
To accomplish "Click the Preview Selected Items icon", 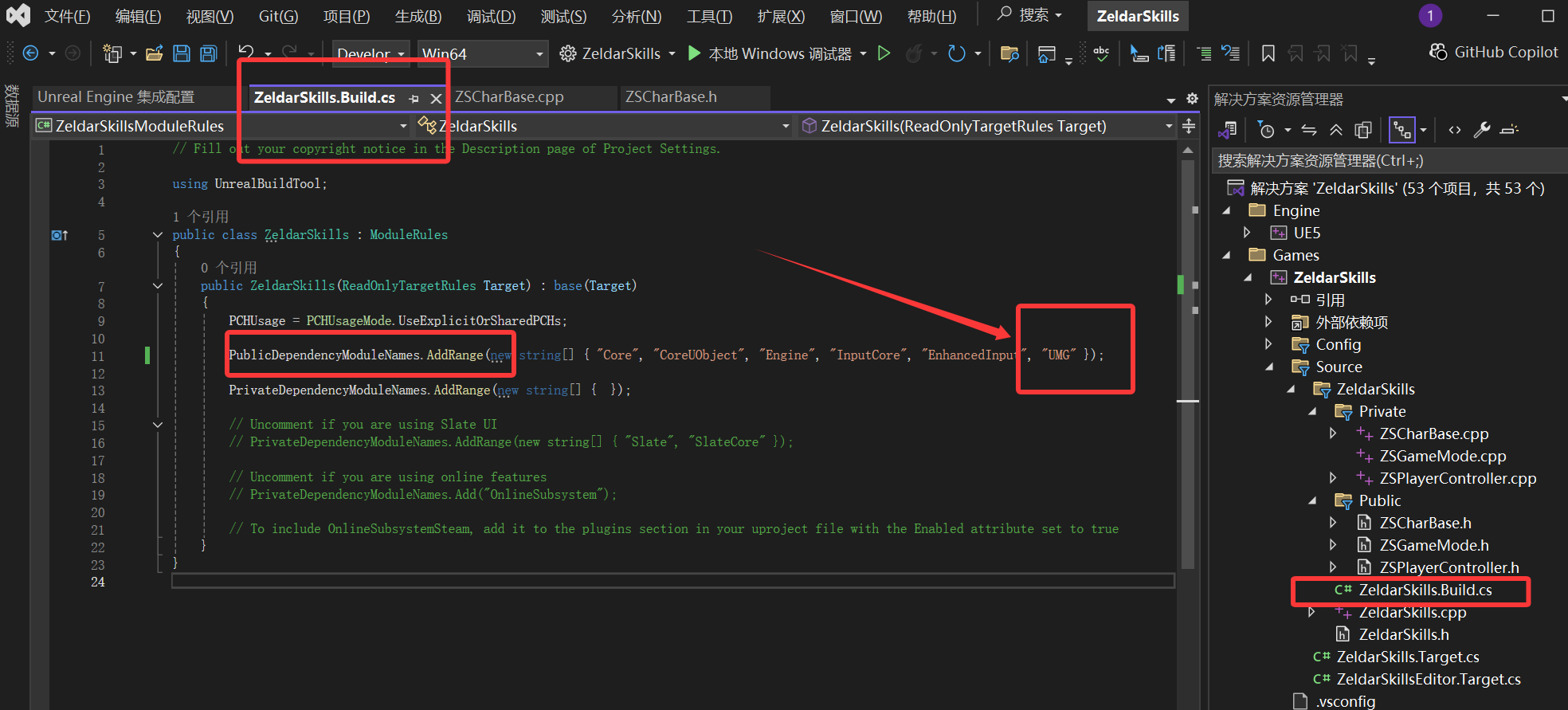I will pyautogui.click(x=1509, y=130).
